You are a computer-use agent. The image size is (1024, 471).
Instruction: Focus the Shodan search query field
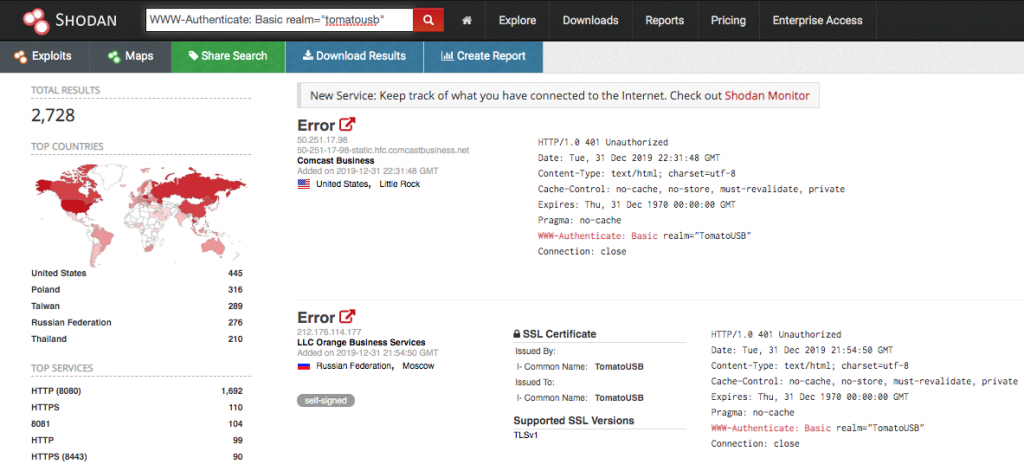[x=280, y=20]
